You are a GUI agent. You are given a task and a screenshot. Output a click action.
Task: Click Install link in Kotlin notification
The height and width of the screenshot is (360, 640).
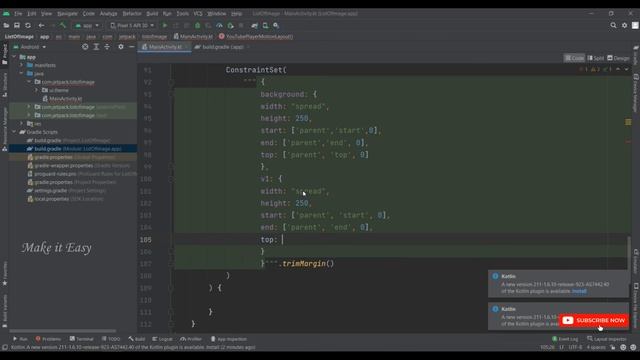point(579,291)
